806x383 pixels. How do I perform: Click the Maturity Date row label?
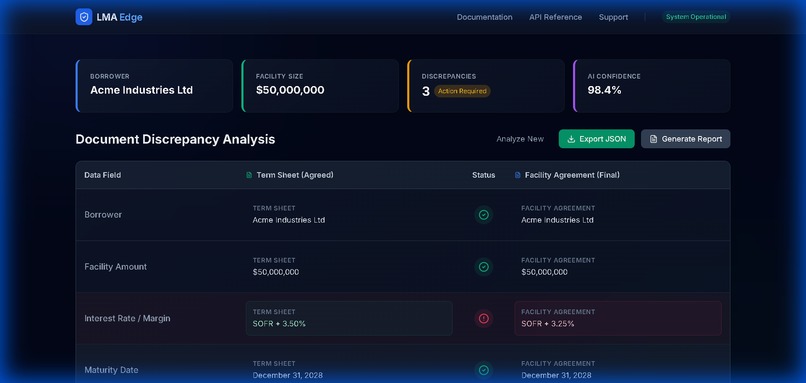click(111, 370)
